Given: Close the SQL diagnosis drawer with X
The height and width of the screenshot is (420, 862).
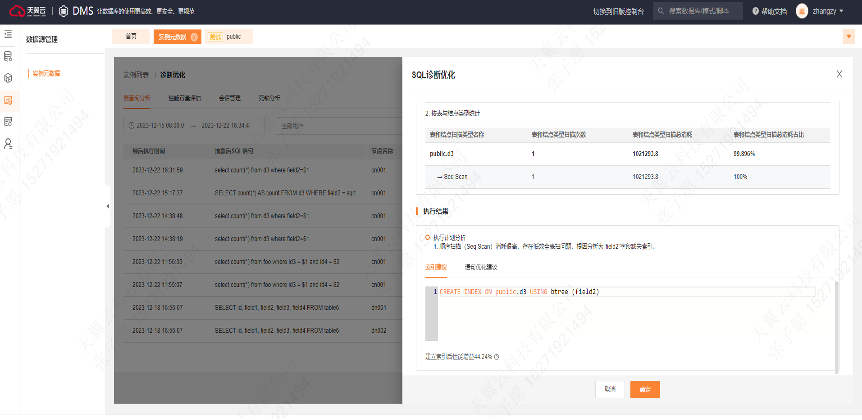Looking at the screenshot, I should tap(839, 74).
